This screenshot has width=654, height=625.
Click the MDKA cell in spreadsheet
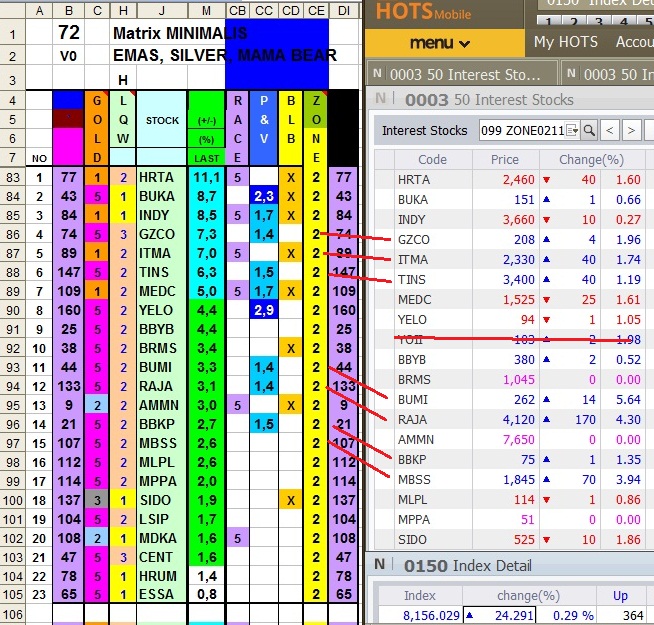coord(161,538)
